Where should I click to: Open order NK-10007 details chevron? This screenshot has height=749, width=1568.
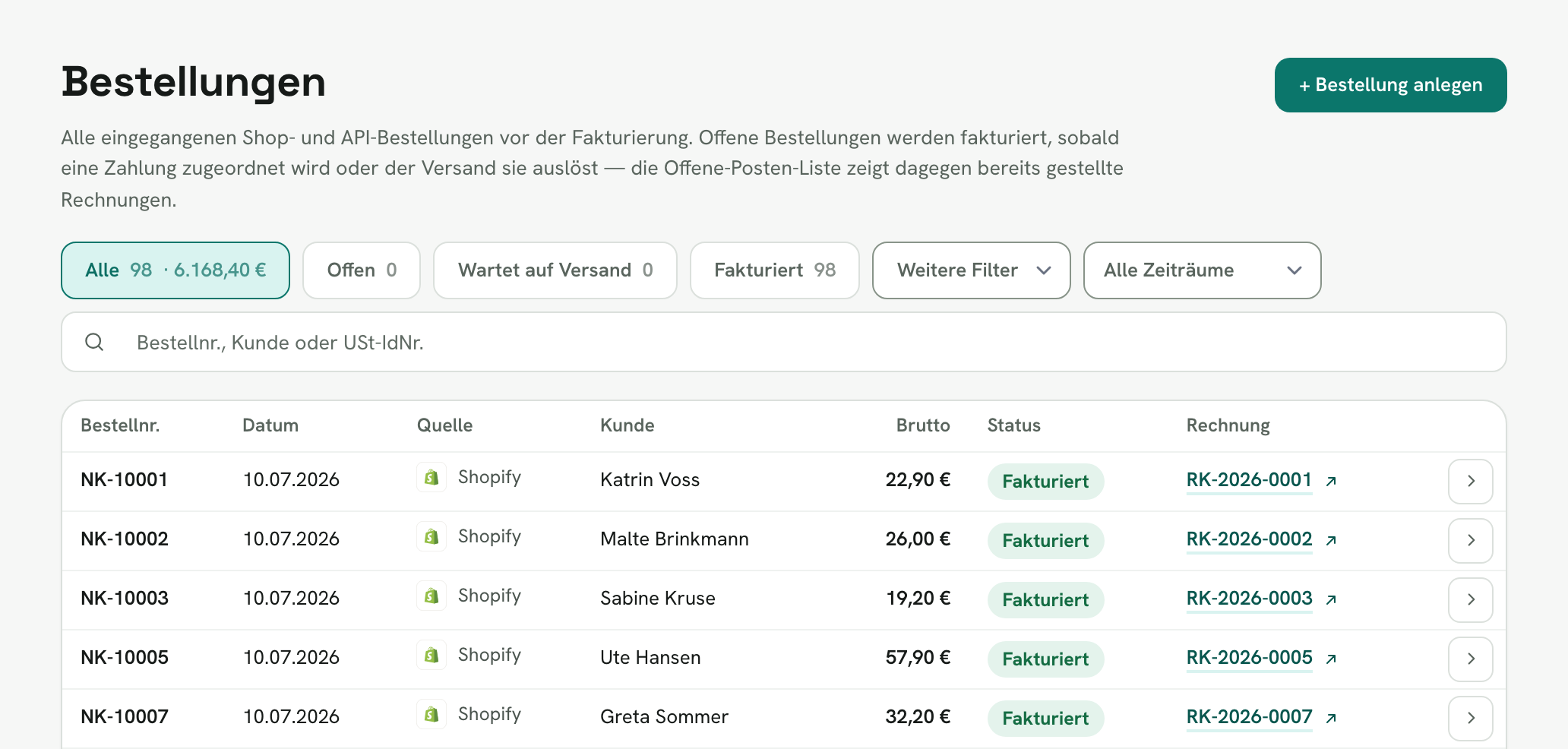pos(1471,718)
